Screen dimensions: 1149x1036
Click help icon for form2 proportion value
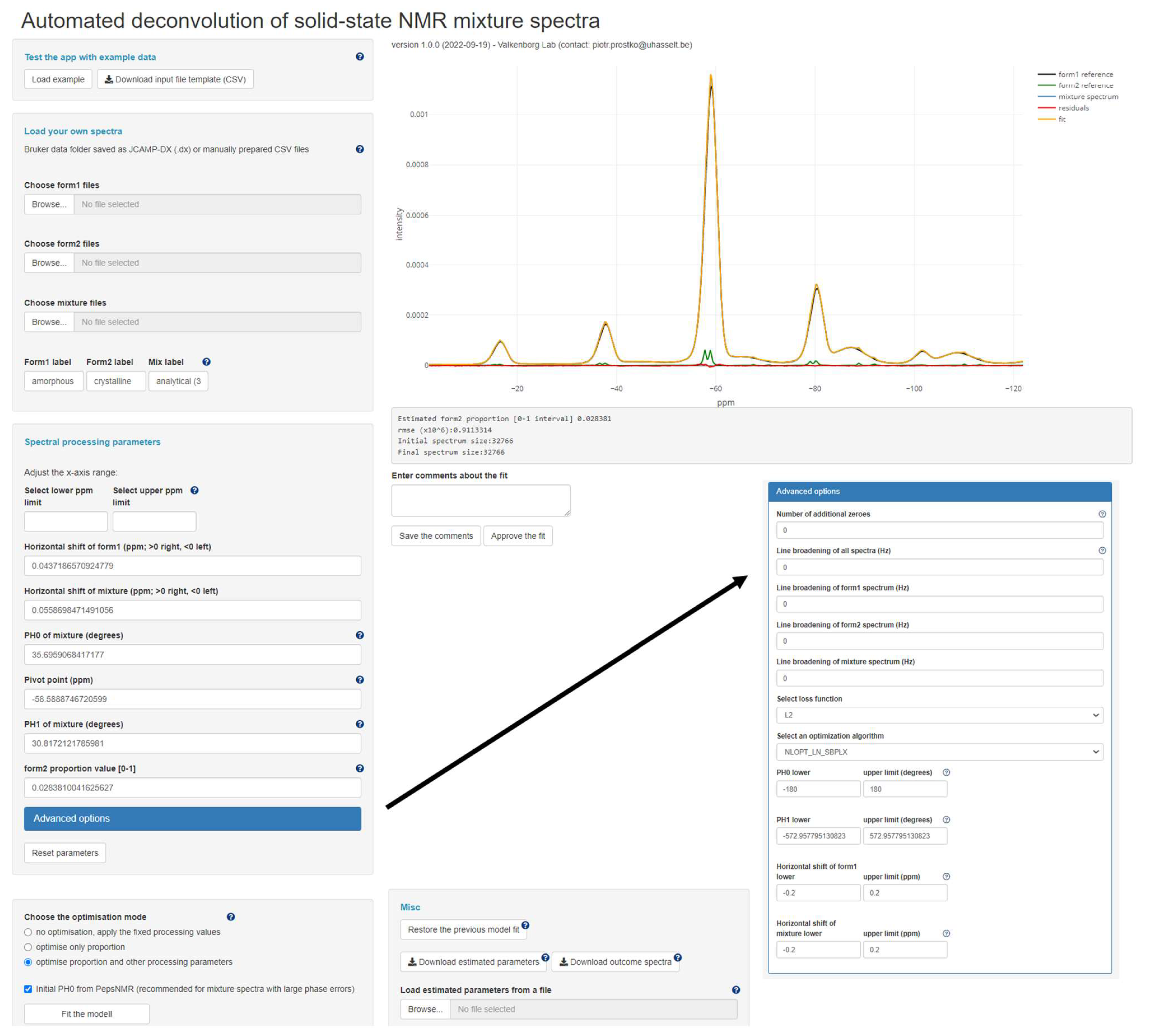tap(360, 768)
